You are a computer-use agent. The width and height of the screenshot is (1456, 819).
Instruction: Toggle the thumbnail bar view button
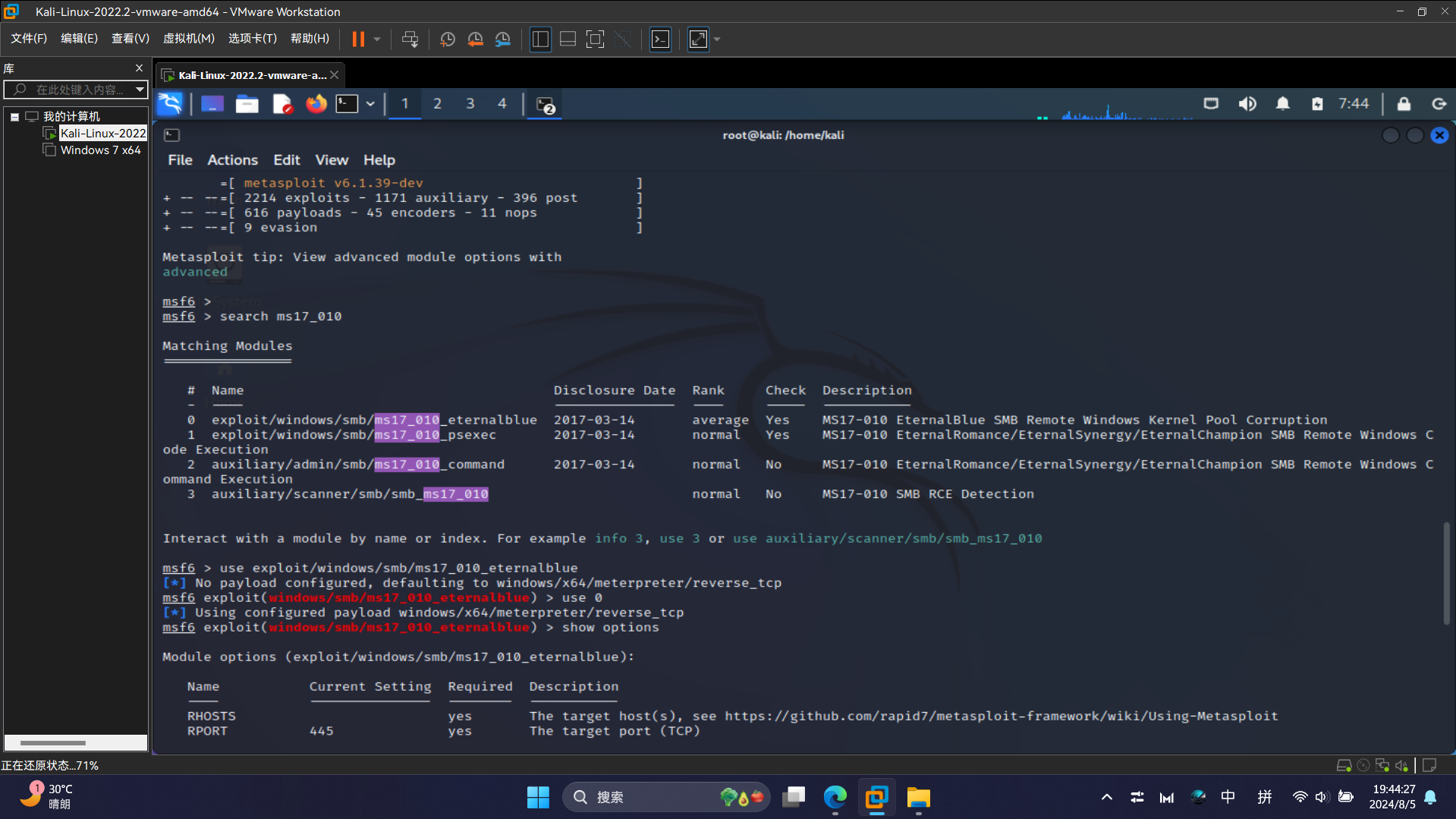pyautogui.click(x=568, y=39)
